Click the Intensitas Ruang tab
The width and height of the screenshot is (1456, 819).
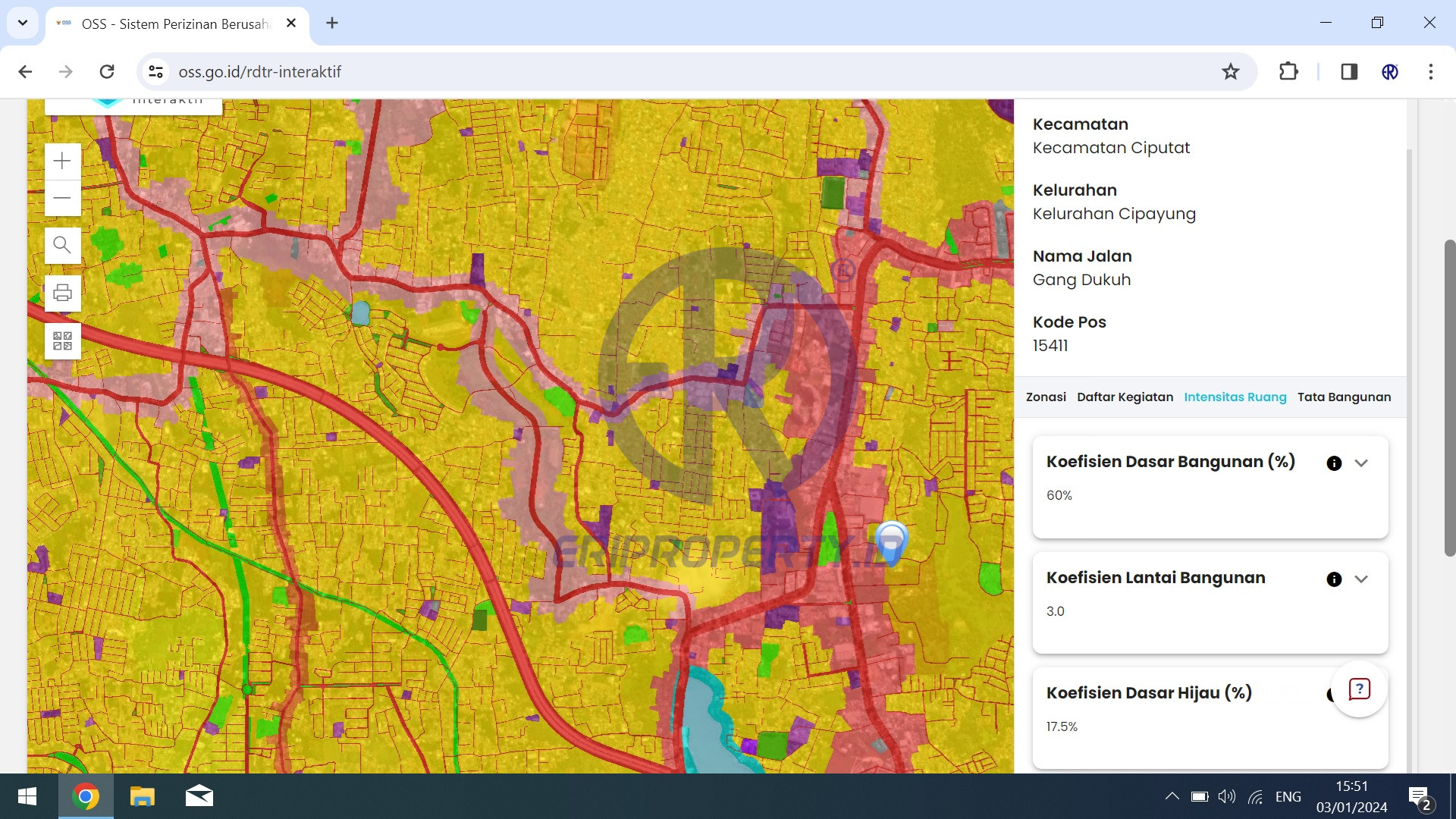(1235, 397)
